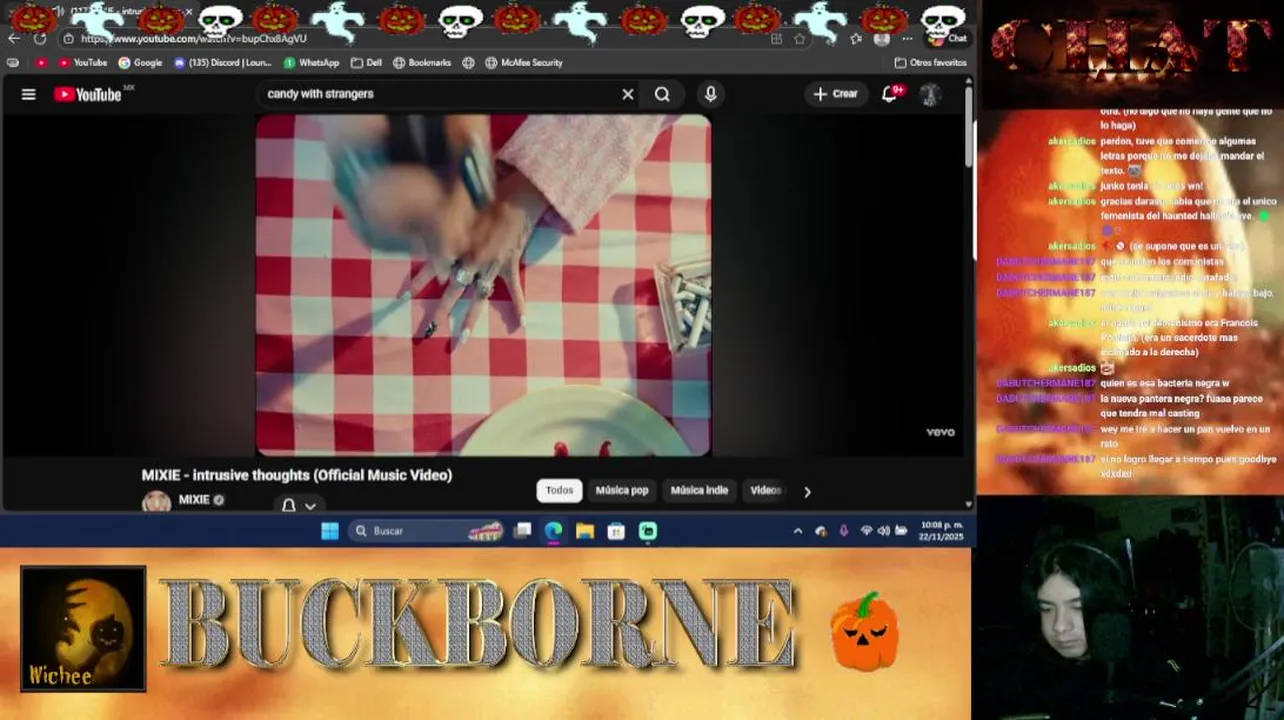Click the YouTube logo to go home
The image size is (1284, 720).
88,94
